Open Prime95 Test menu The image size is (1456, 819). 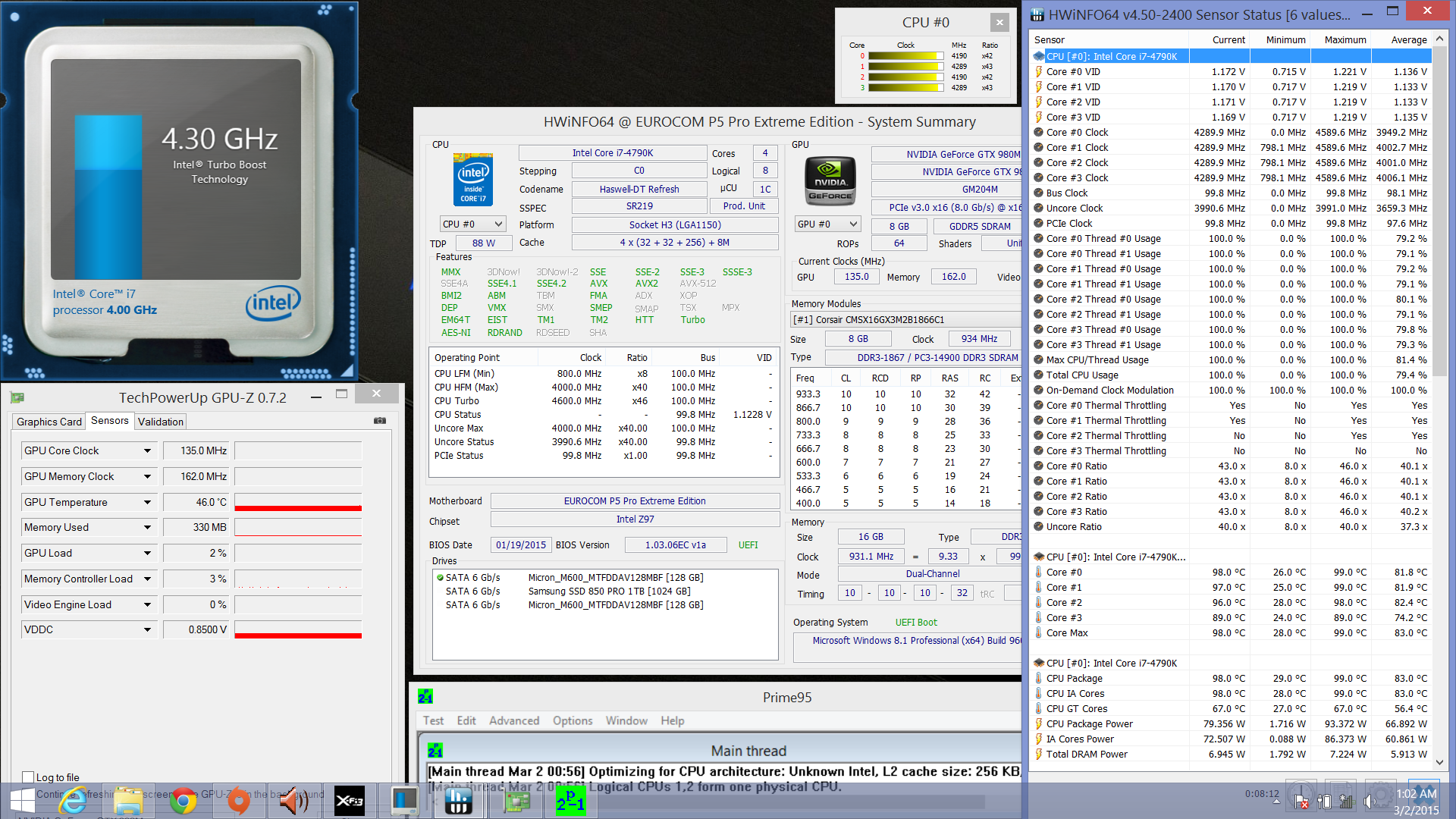pos(433,720)
